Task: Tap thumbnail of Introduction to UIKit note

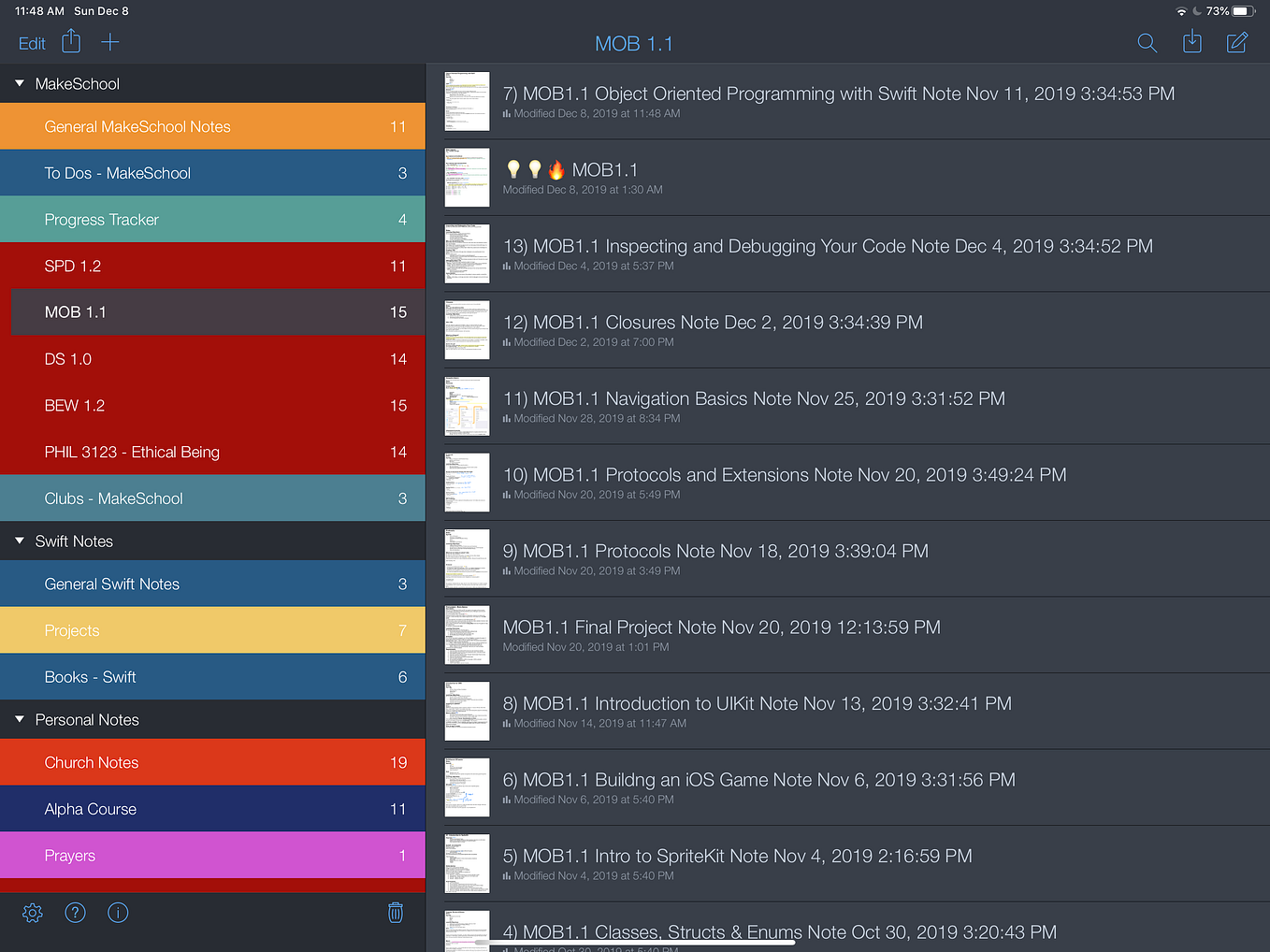Action: pos(467,711)
